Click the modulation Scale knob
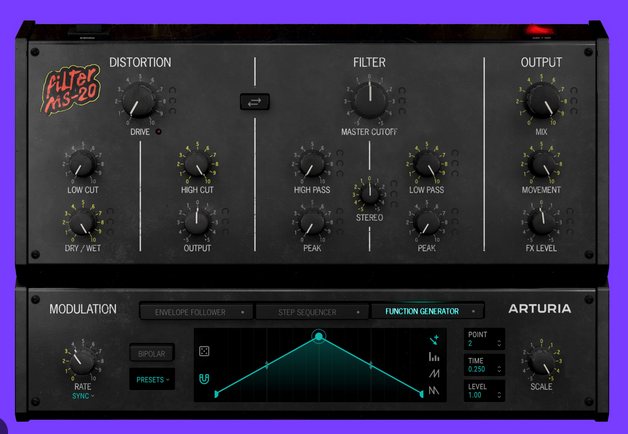 [541, 361]
